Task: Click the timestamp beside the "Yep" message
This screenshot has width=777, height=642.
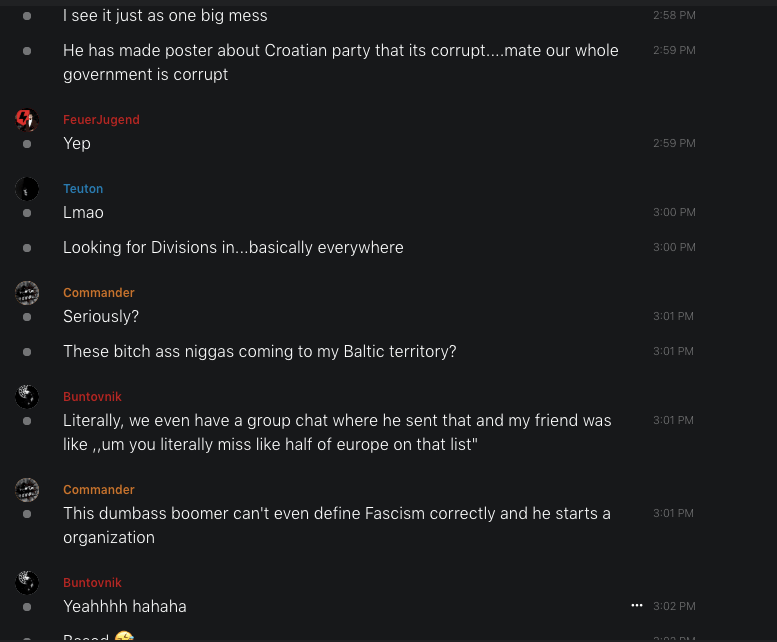Action: tap(674, 144)
